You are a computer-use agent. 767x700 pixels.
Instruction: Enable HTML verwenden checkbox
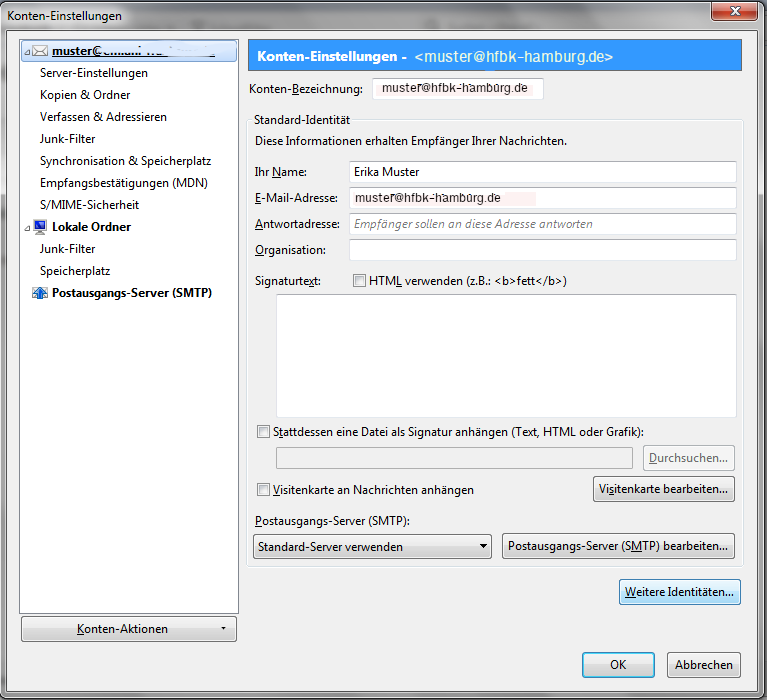[x=360, y=281]
